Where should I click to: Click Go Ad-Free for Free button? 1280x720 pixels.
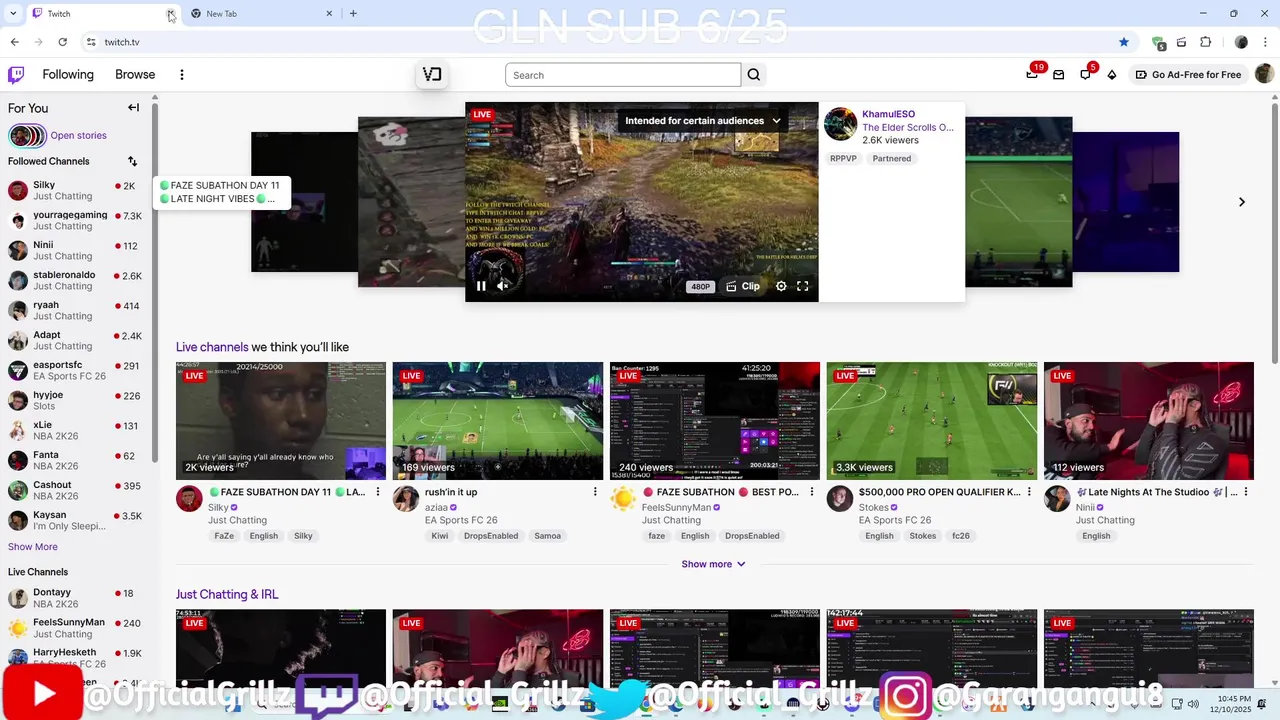point(1188,75)
